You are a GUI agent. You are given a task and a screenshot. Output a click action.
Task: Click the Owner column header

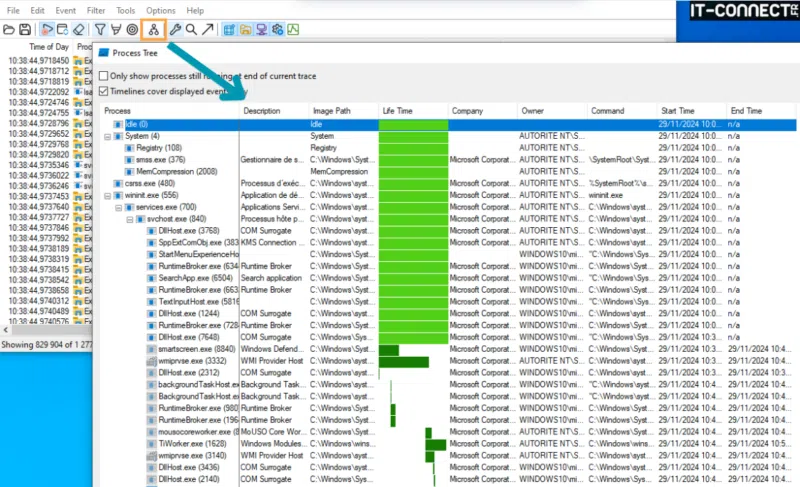point(552,111)
